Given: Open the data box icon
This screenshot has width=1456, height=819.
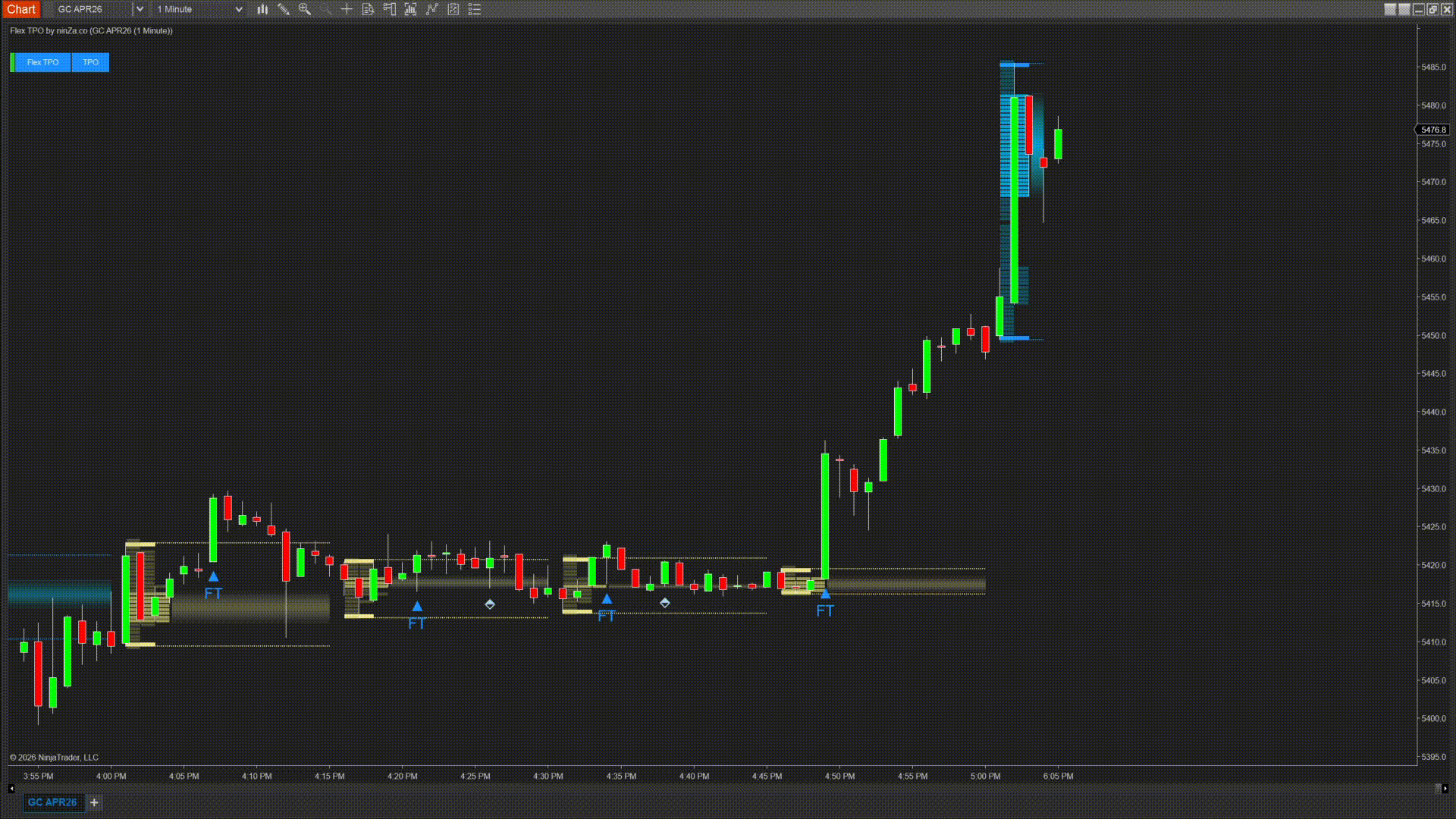Looking at the screenshot, I should 368,9.
